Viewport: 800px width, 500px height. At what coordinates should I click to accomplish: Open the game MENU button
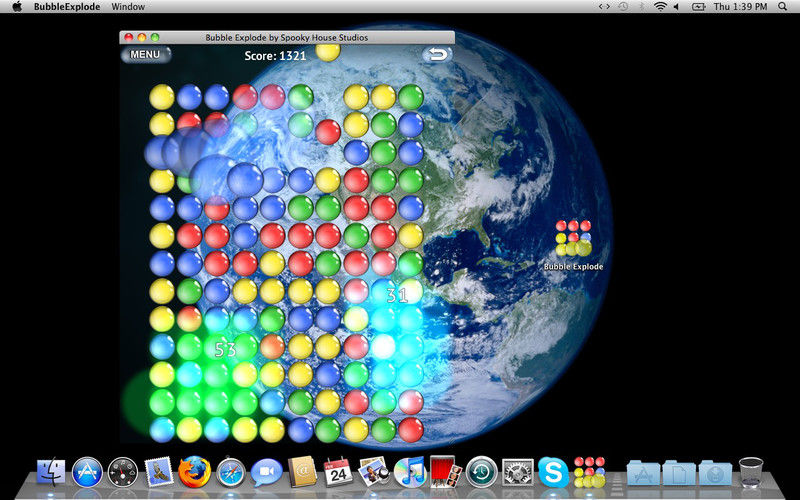(145, 55)
